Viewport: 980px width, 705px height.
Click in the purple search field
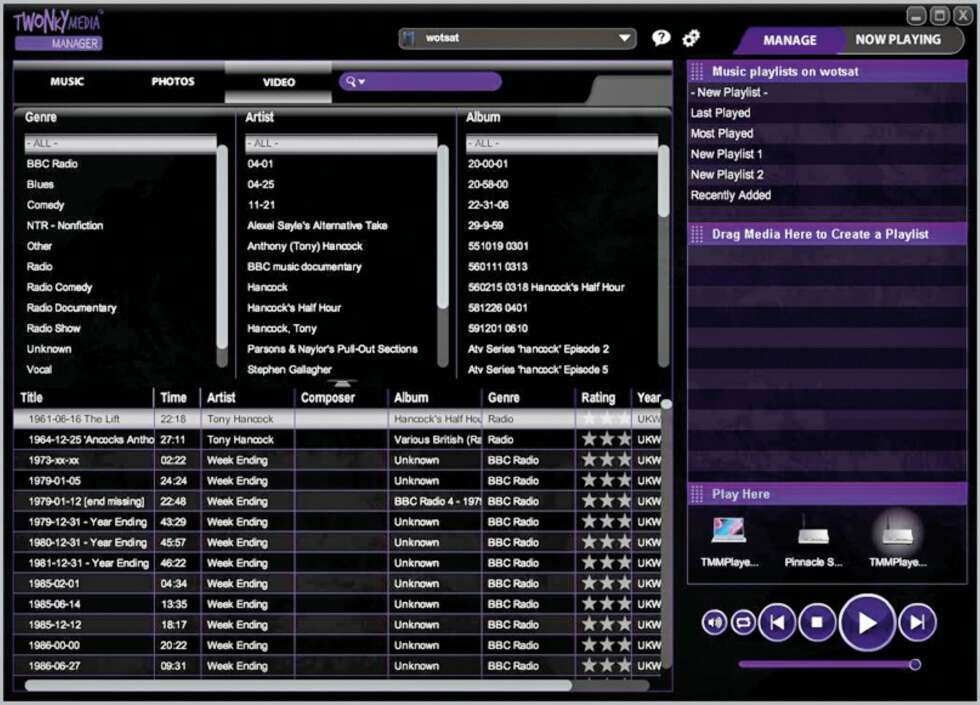click(419, 81)
